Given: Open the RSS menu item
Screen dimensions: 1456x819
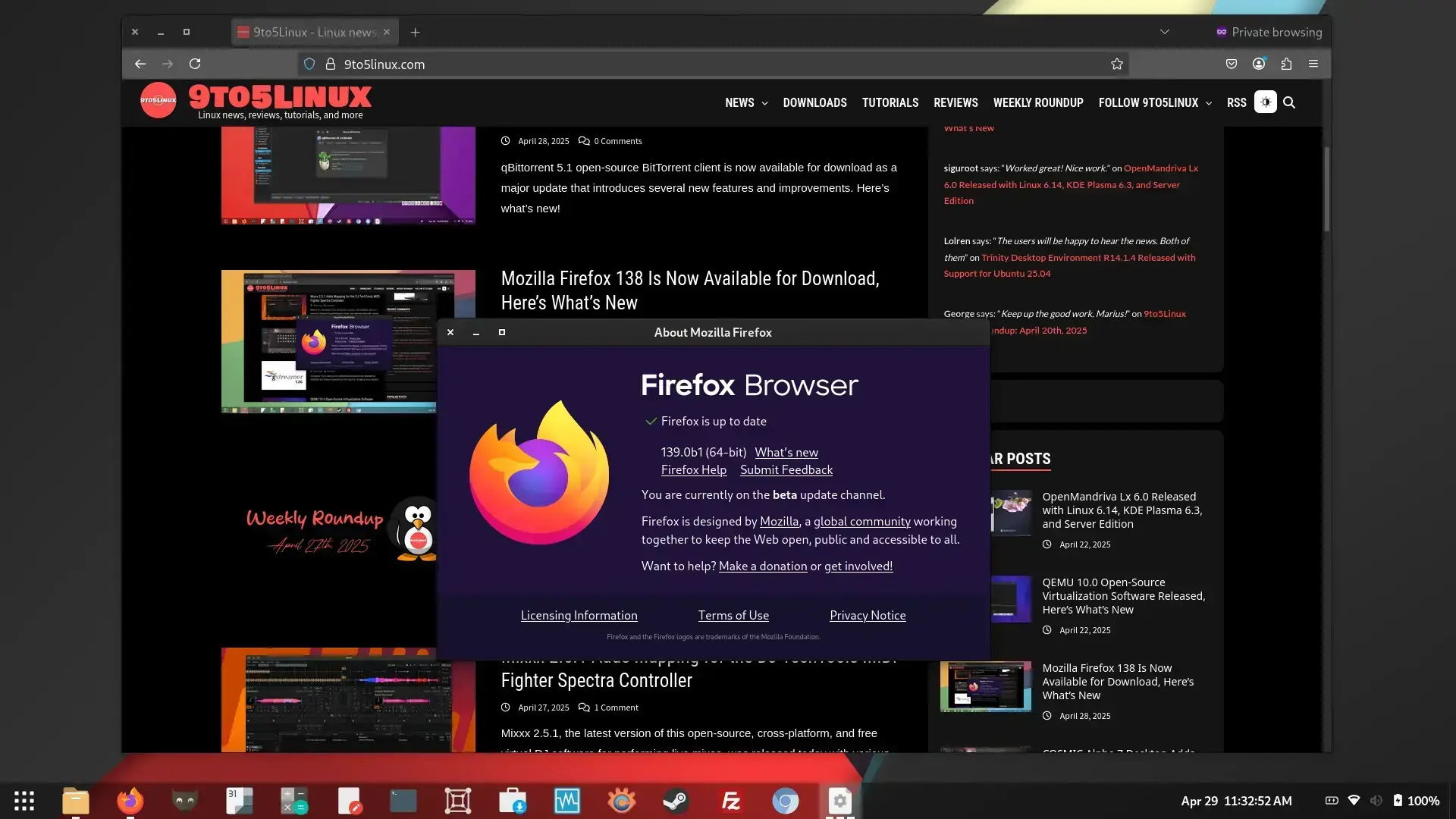Looking at the screenshot, I should 1237,103.
